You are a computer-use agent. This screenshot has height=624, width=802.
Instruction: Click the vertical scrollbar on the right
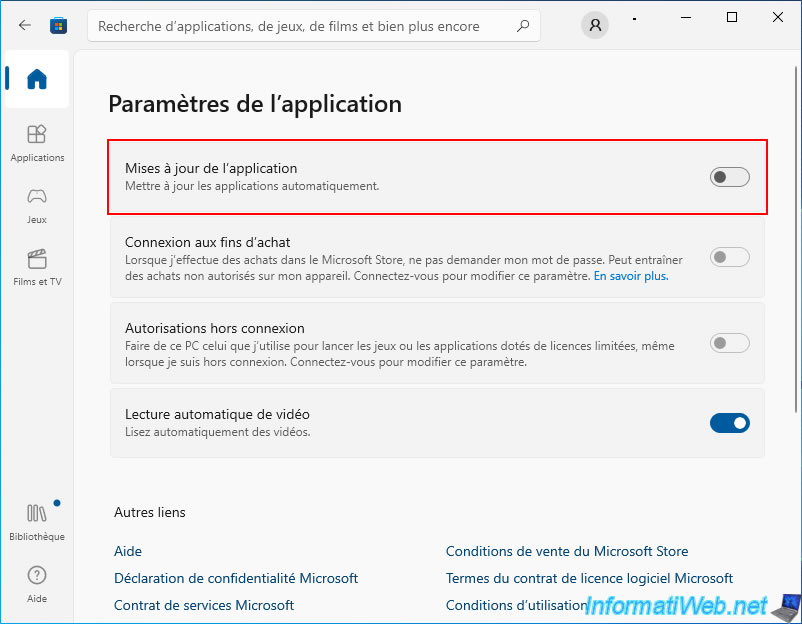click(x=796, y=239)
